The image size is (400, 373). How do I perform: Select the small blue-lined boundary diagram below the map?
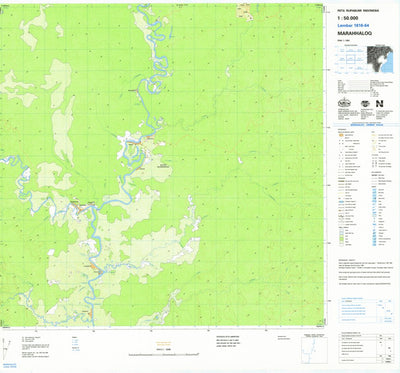[x=314, y=350]
